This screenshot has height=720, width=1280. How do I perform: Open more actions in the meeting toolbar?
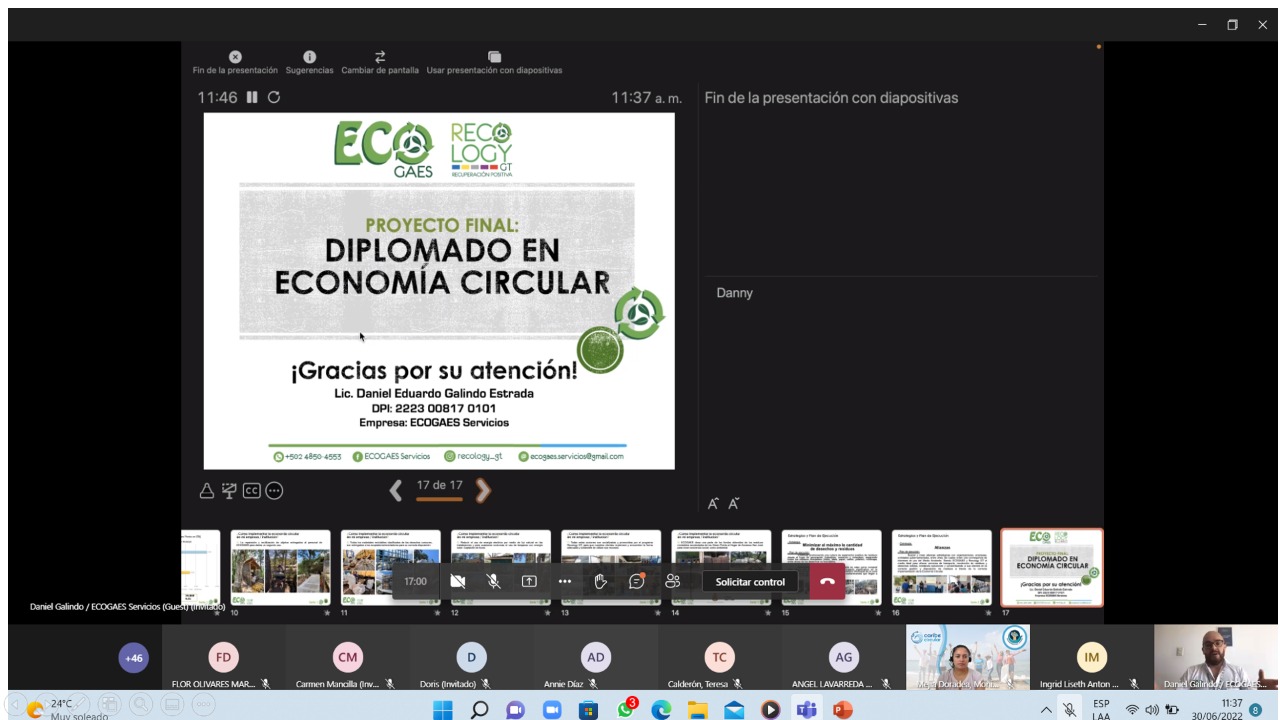coord(565,581)
